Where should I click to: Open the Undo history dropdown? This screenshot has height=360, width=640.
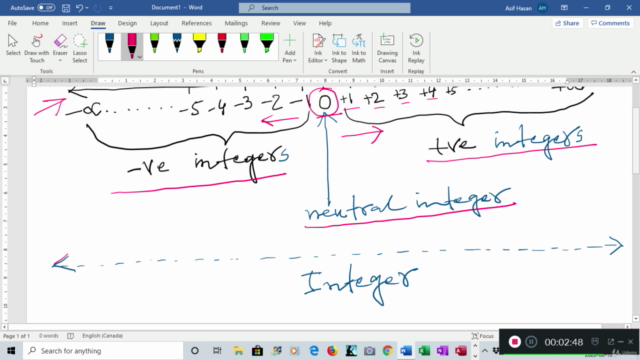tap(87, 8)
